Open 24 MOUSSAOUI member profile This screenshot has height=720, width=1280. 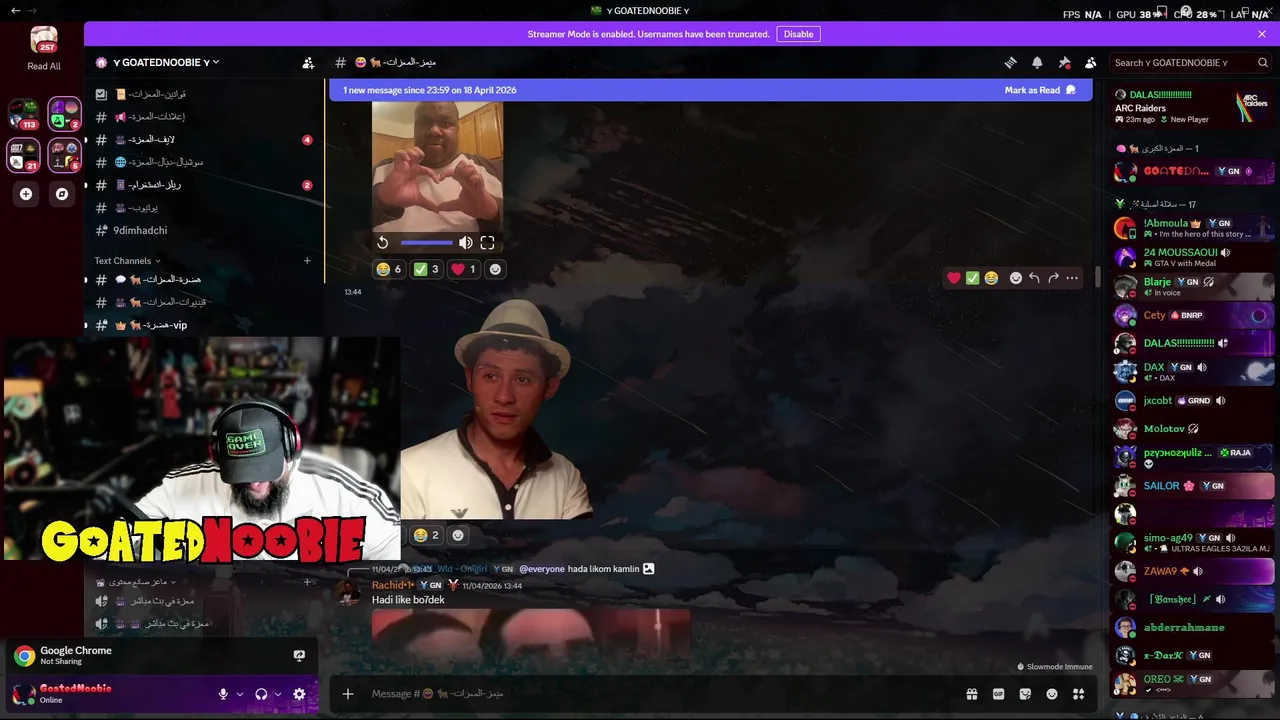pyautogui.click(x=1194, y=257)
